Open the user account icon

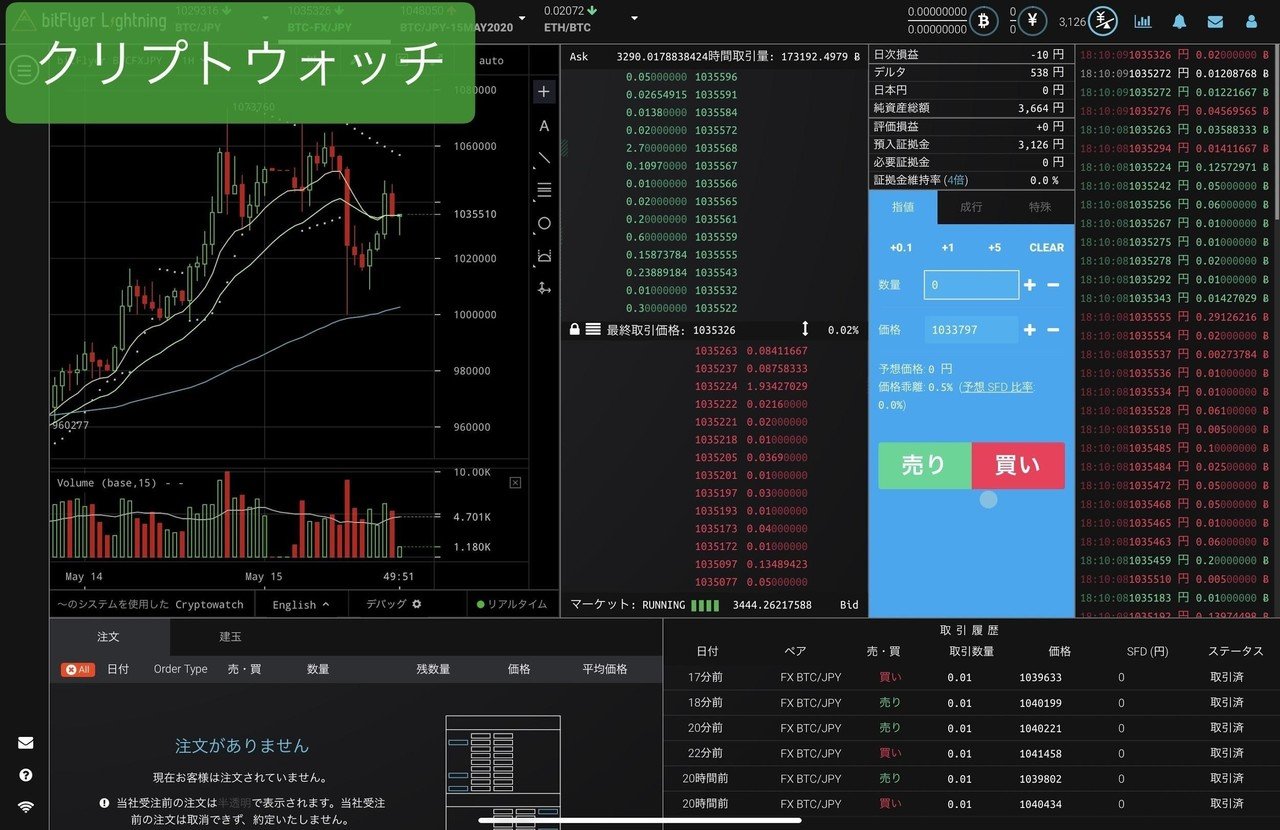point(1251,21)
